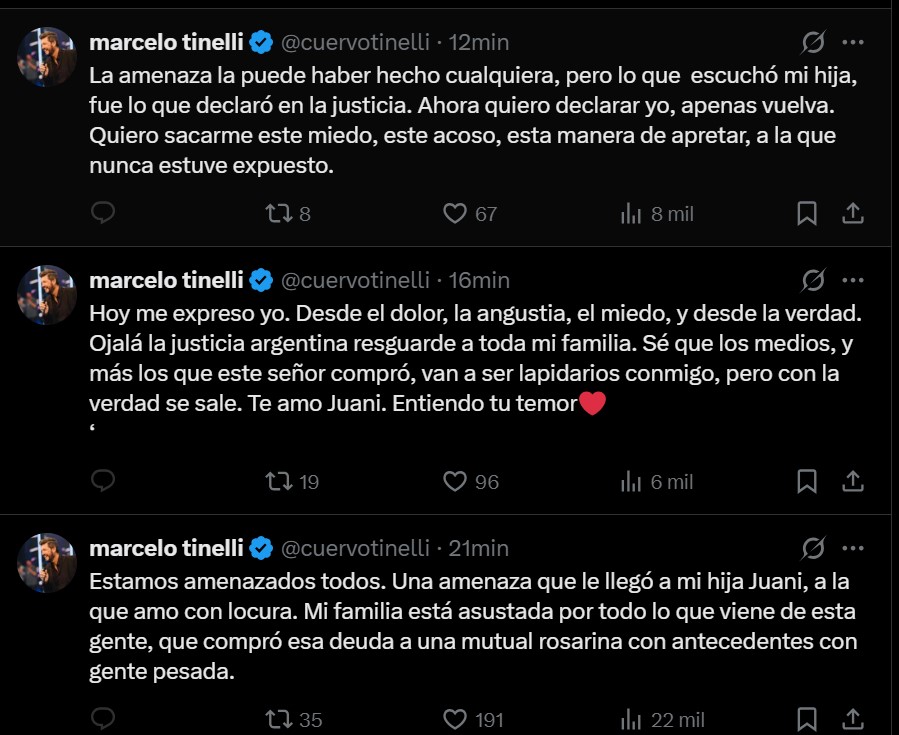Open the 21min timestamp link
The image size is (899, 735).
point(479,548)
